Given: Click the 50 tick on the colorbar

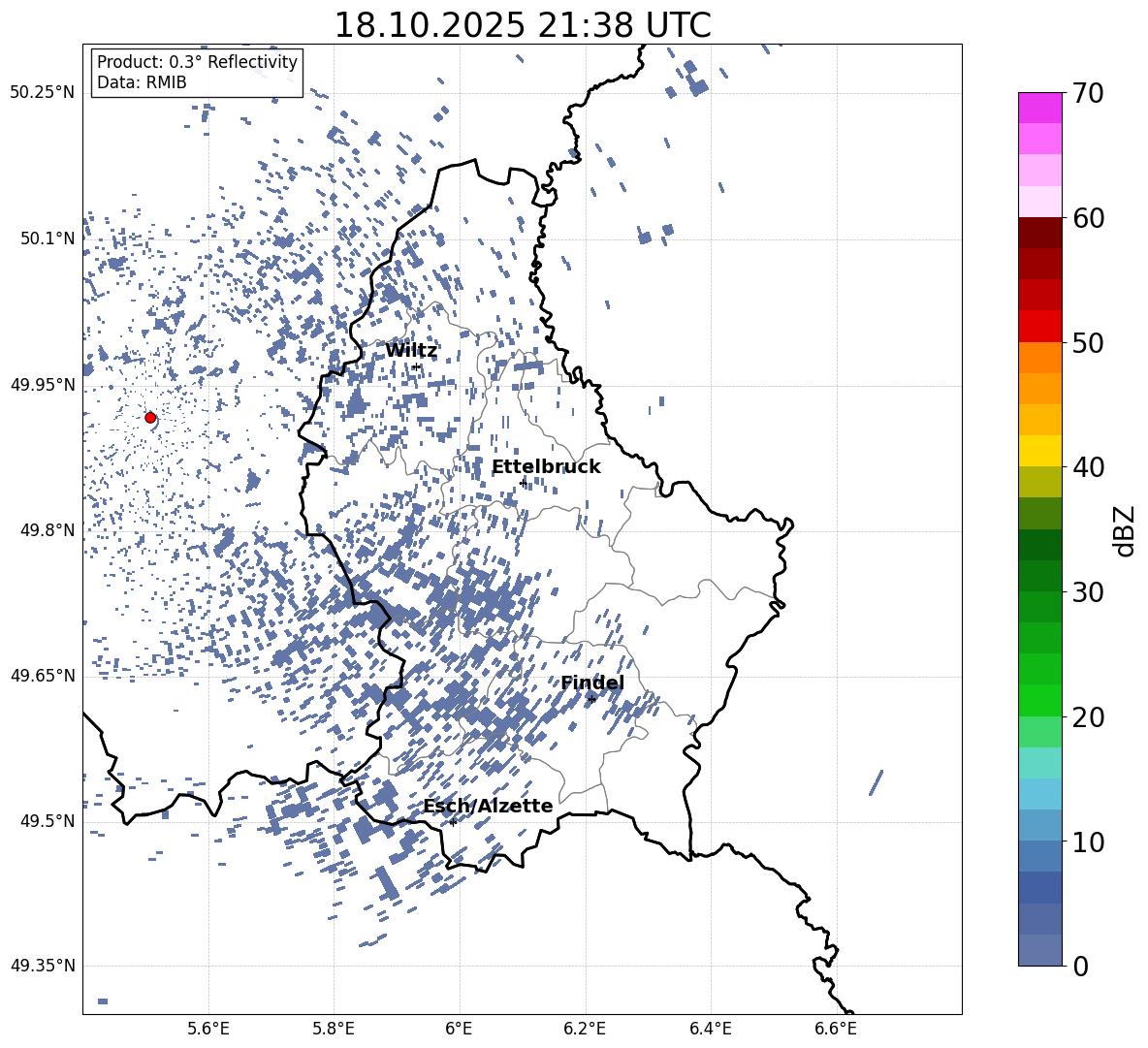Looking at the screenshot, I should pos(1088,343).
